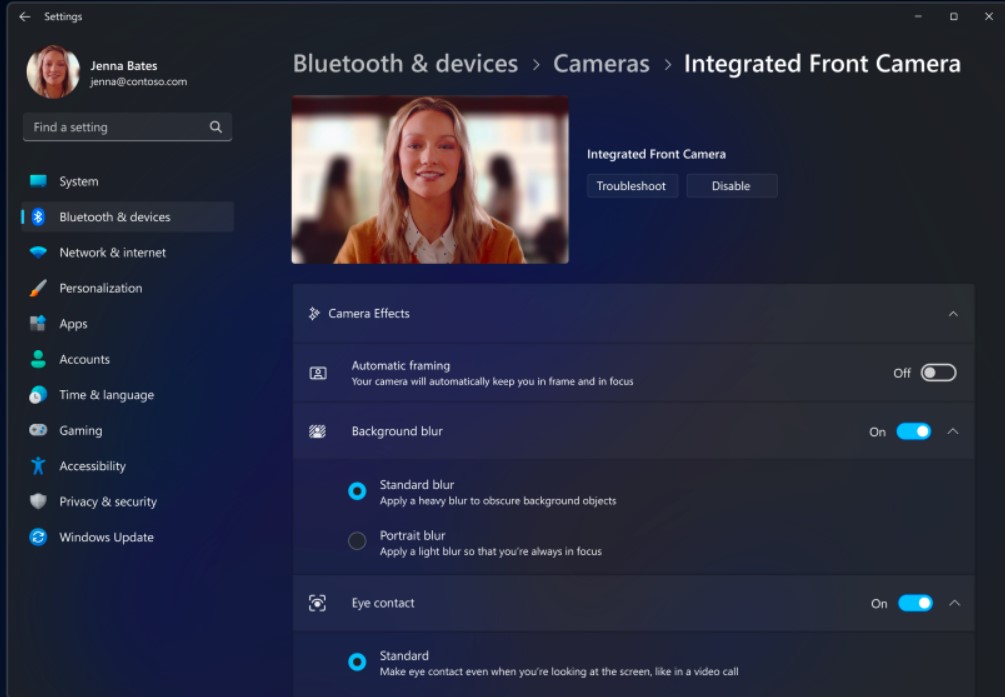Click the Portrait blur description text

tap(490, 551)
